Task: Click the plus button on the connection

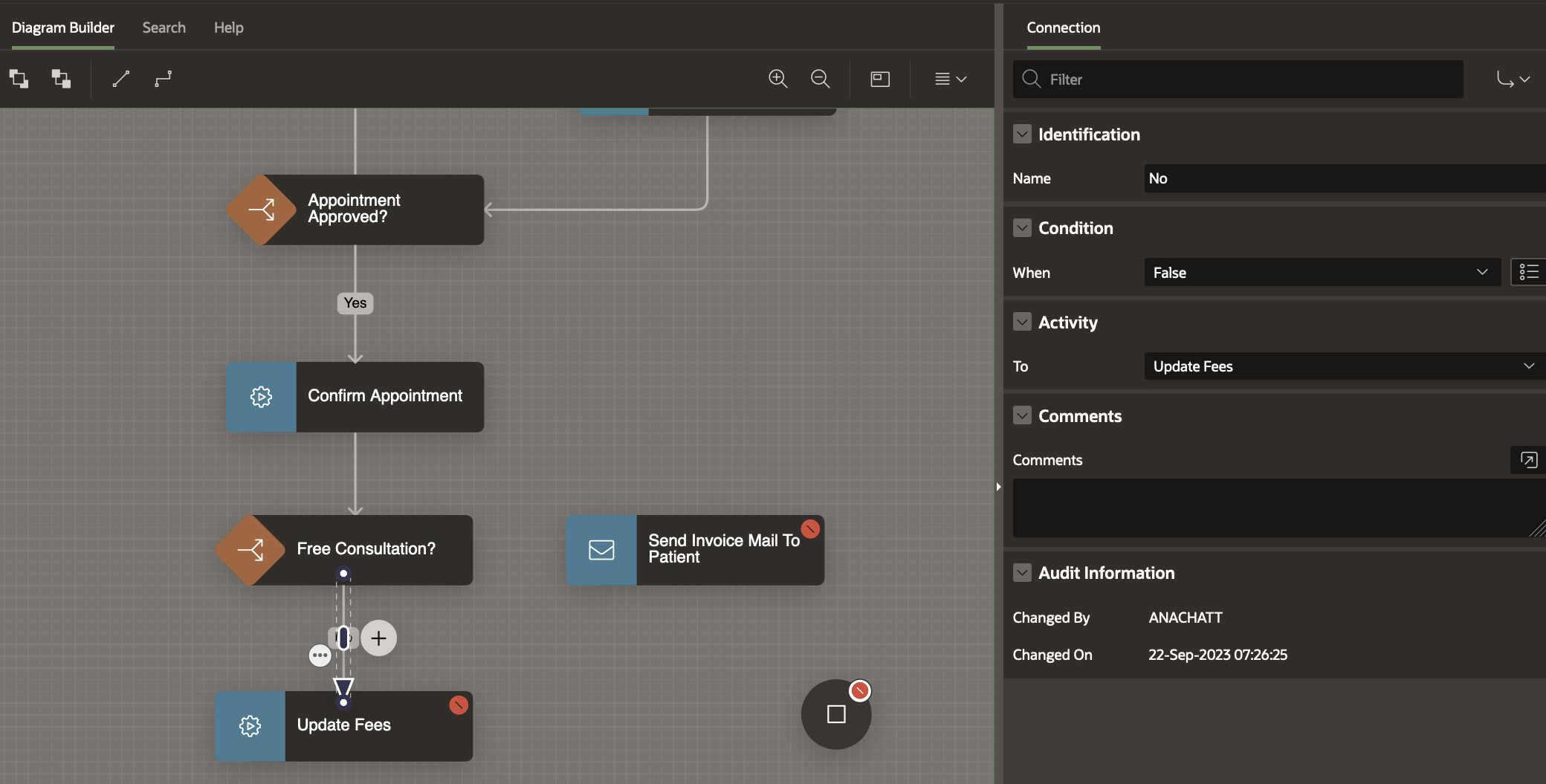Action: [379, 638]
